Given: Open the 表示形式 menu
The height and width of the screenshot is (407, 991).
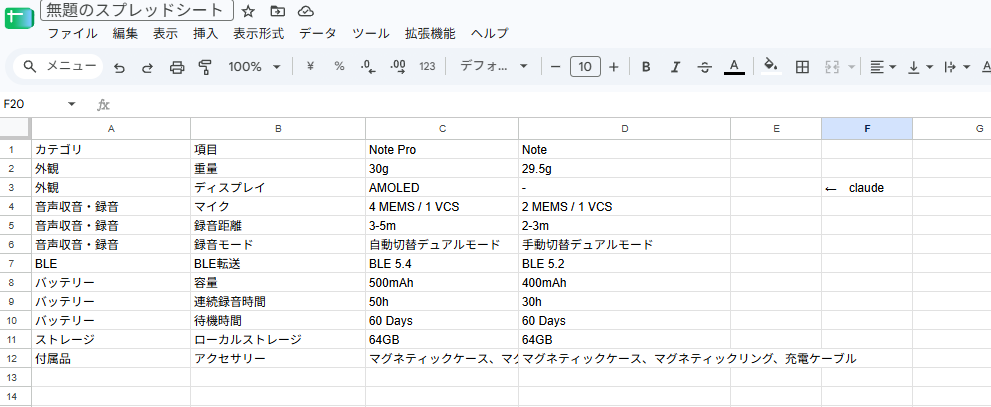Looking at the screenshot, I should coord(258,33).
